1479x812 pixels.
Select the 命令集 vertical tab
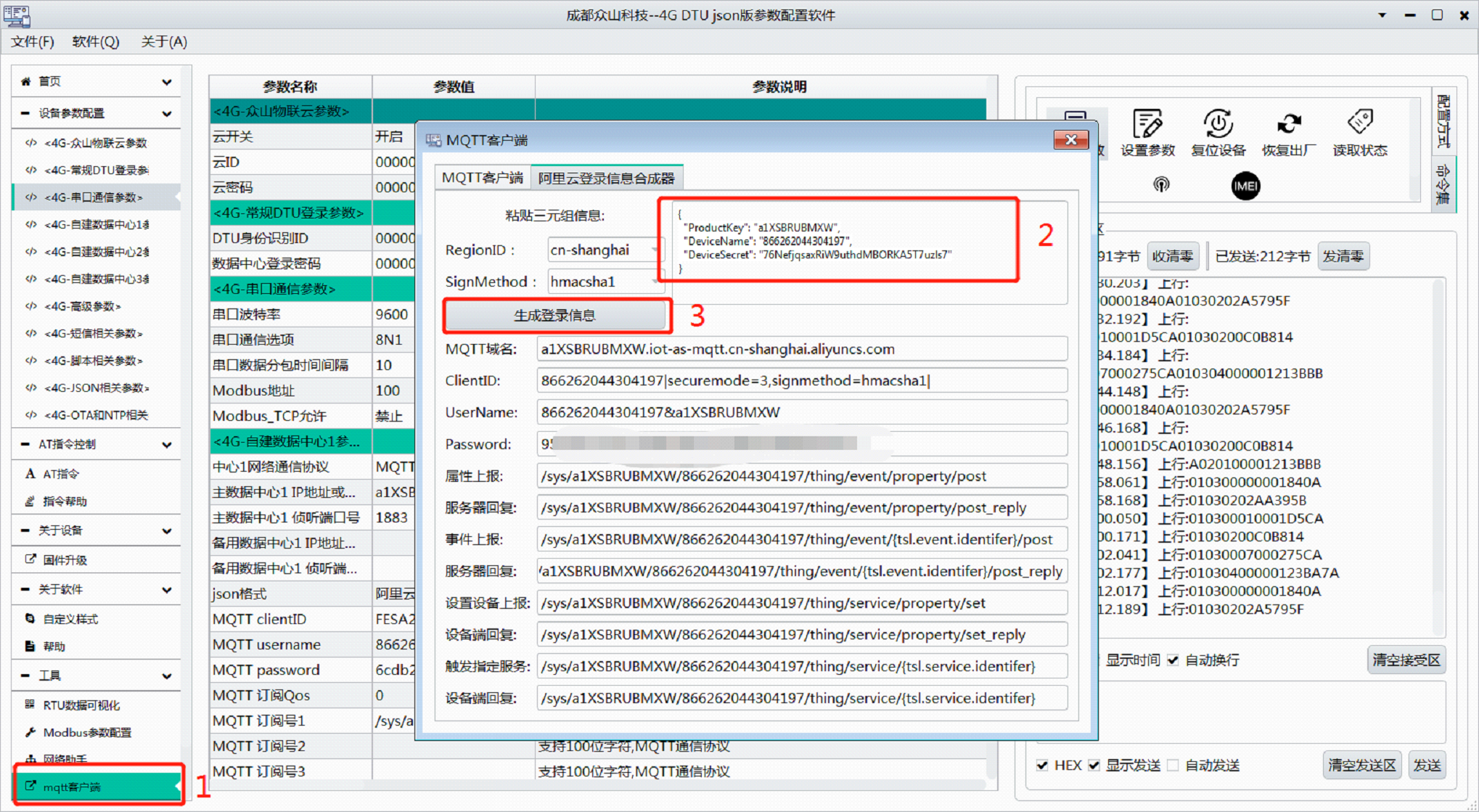pos(1443,184)
